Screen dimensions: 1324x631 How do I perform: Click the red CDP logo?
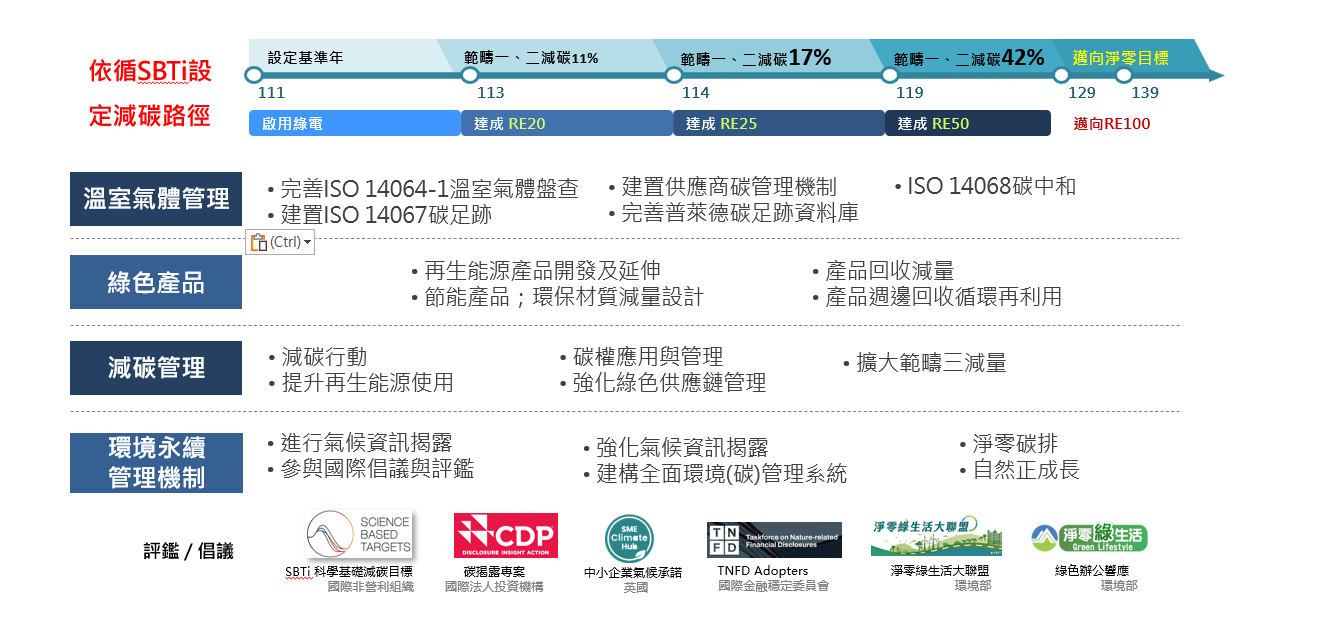[505, 536]
